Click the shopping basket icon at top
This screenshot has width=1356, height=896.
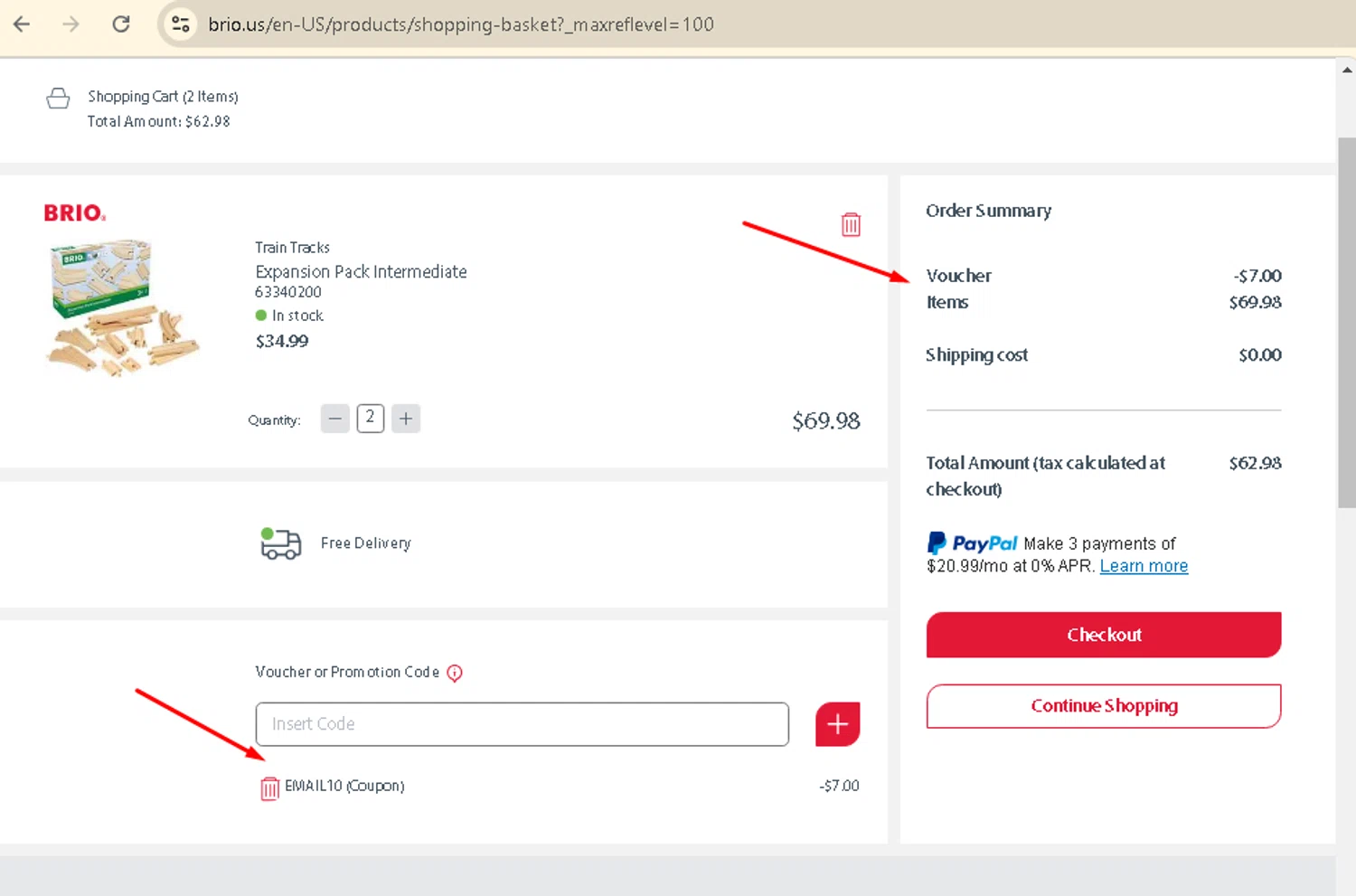(58, 98)
